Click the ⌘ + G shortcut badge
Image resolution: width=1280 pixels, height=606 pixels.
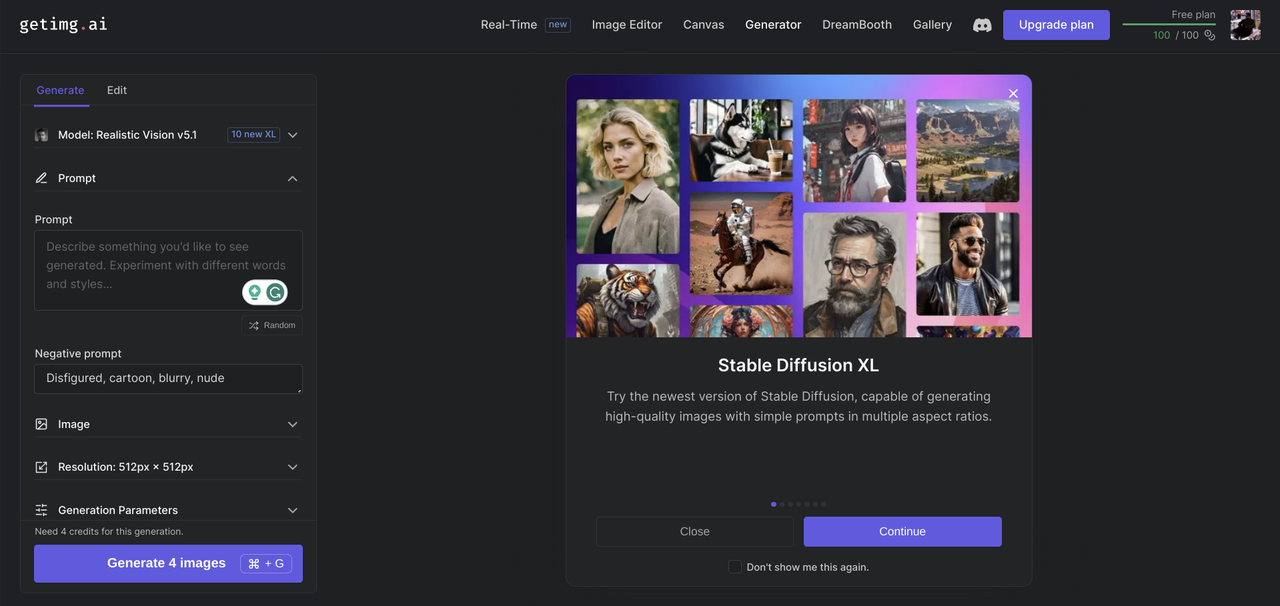click(x=266, y=563)
